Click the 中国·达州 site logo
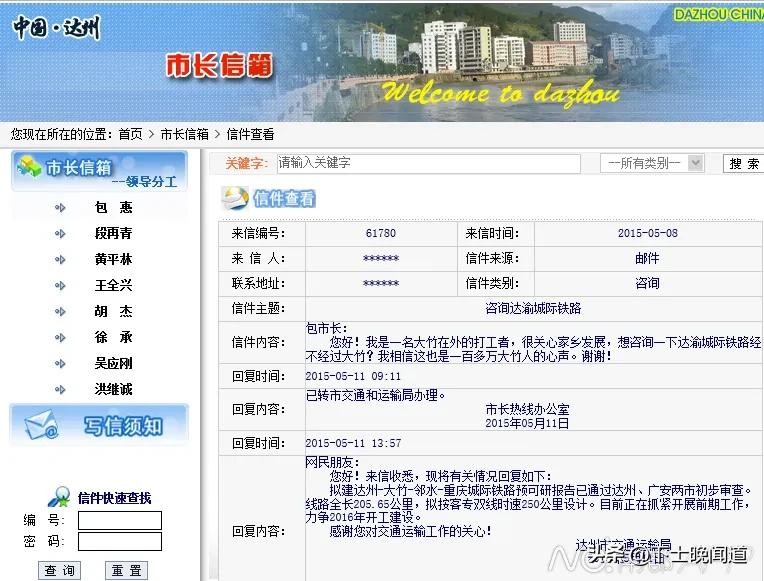Image resolution: width=764 pixels, height=581 pixels. click(x=56, y=27)
